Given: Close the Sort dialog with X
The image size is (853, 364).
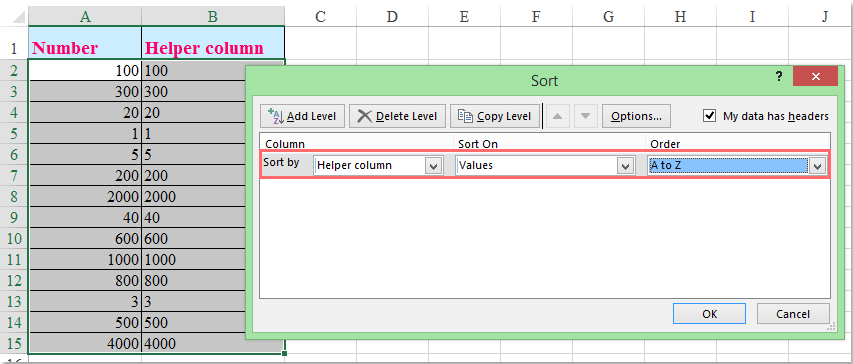Looking at the screenshot, I should pos(815,77).
